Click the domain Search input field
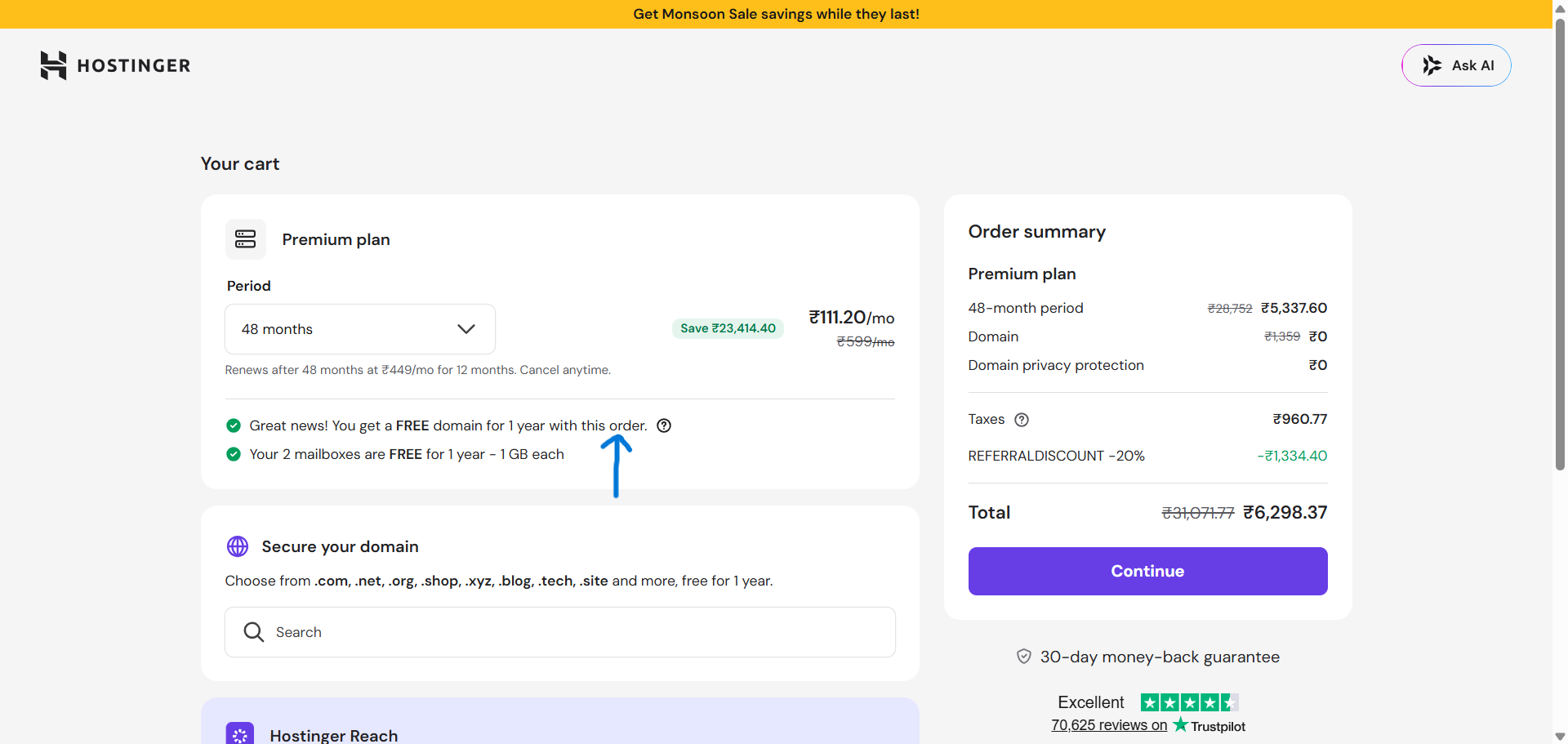Screen dimensions: 1568x744 click(x=560, y=632)
